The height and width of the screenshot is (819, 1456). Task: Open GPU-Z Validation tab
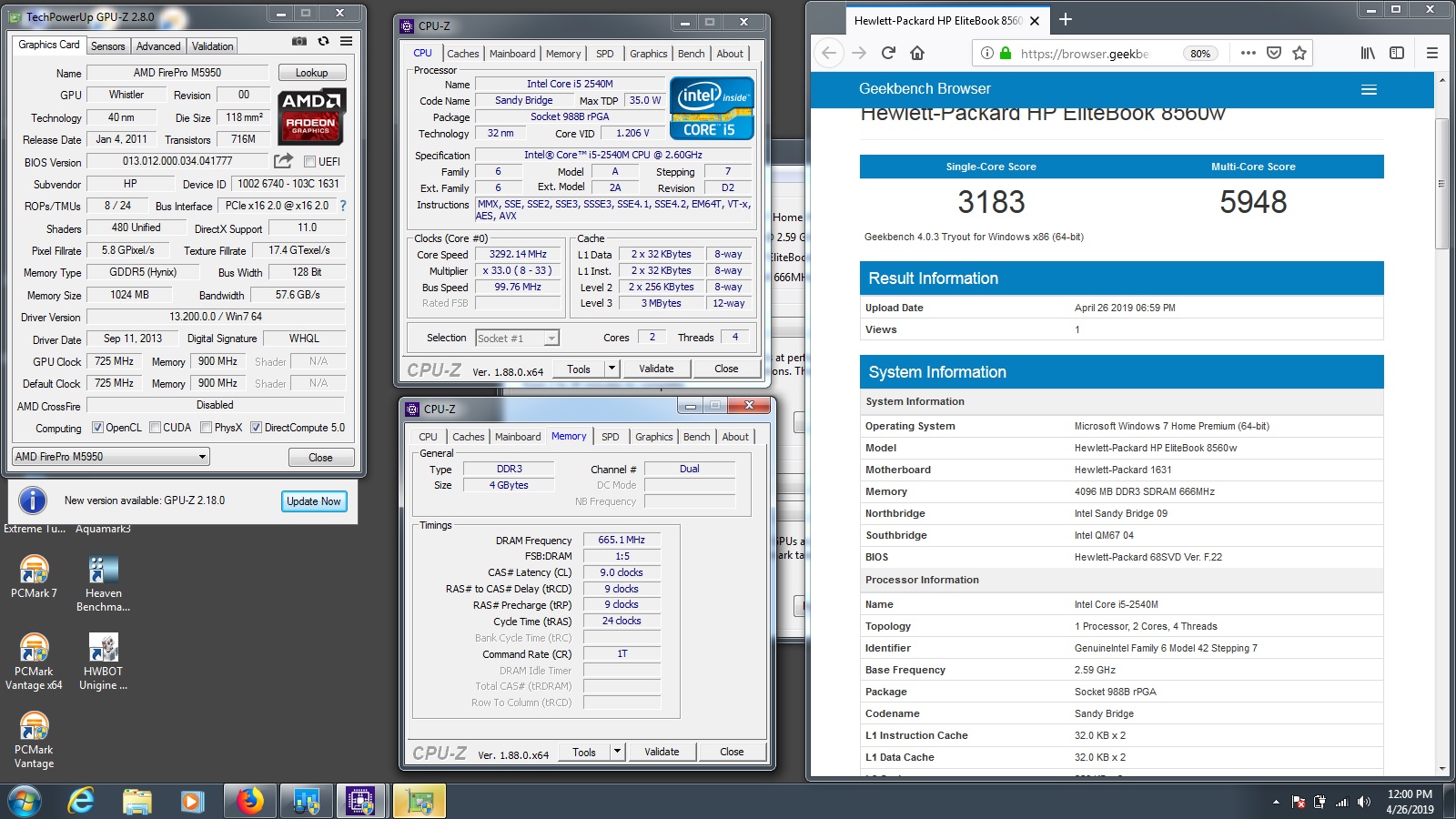click(213, 45)
